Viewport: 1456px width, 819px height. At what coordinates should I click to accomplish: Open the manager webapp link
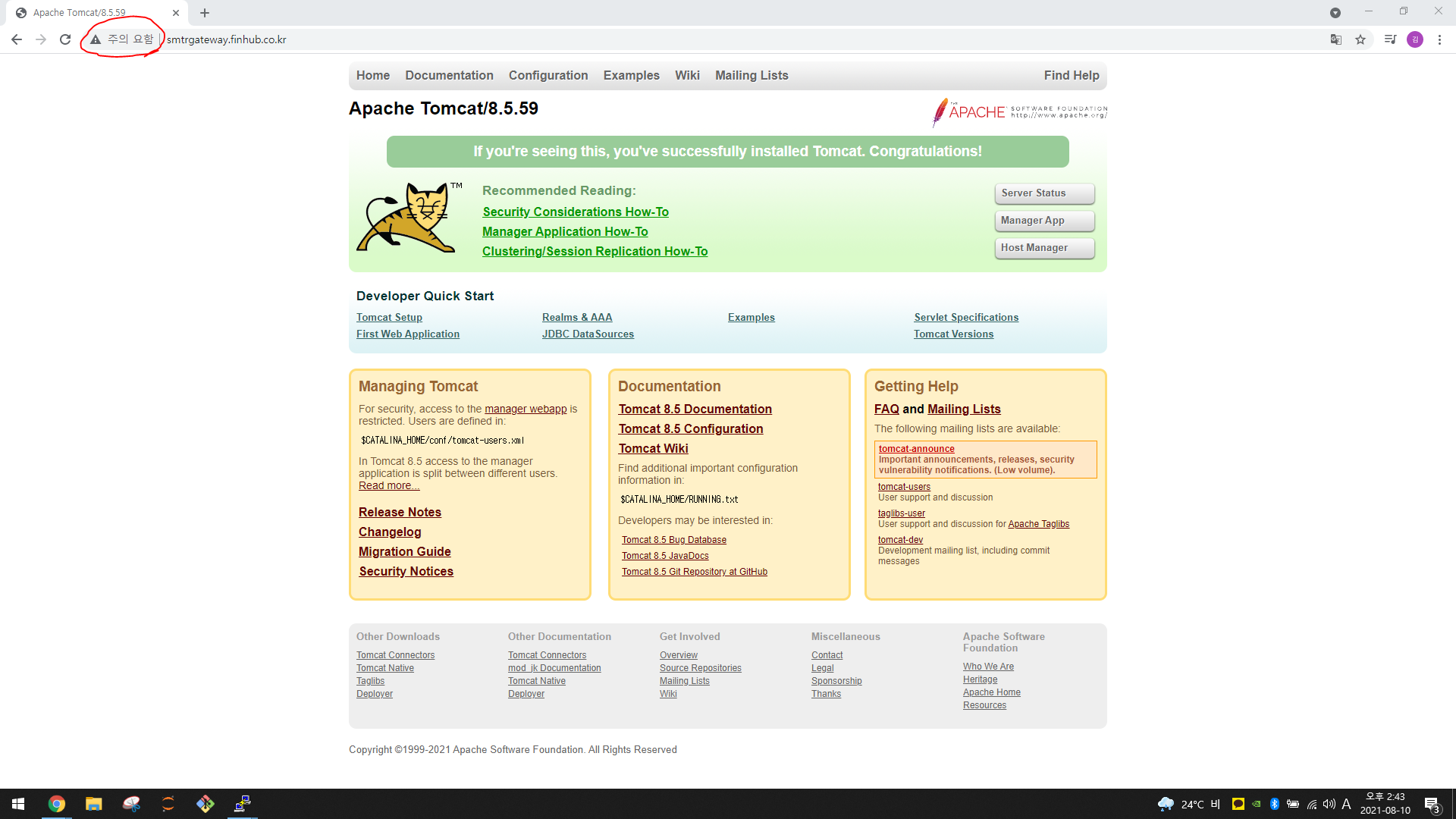(526, 409)
